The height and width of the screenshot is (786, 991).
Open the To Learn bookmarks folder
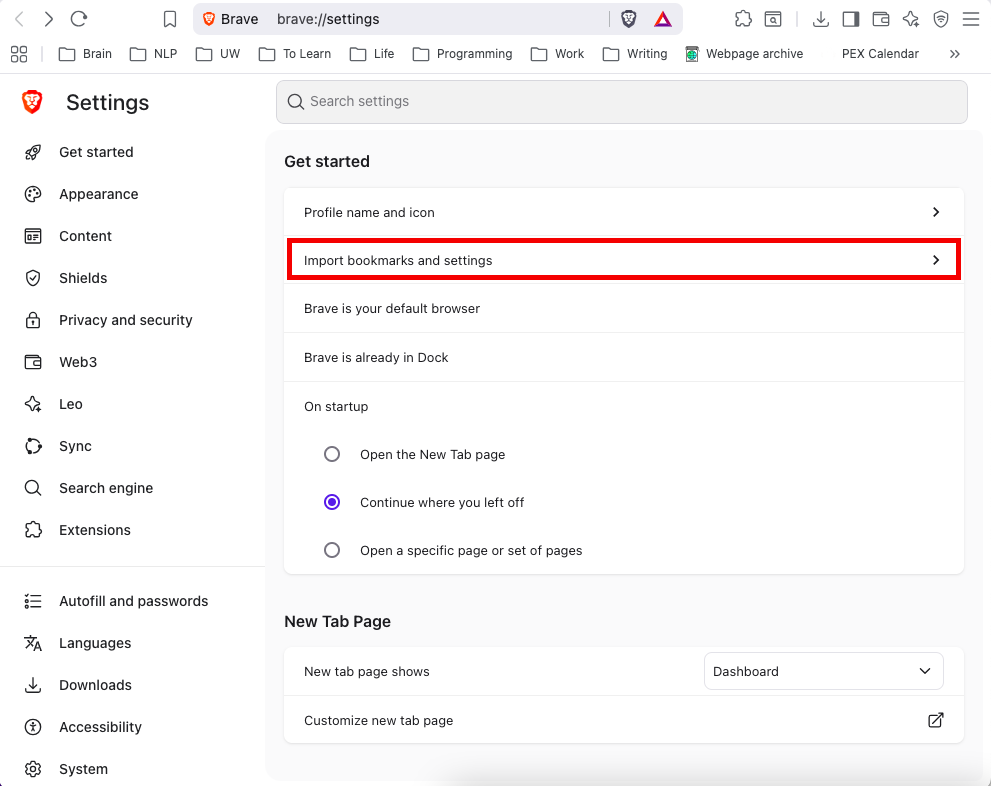point(295,54)
